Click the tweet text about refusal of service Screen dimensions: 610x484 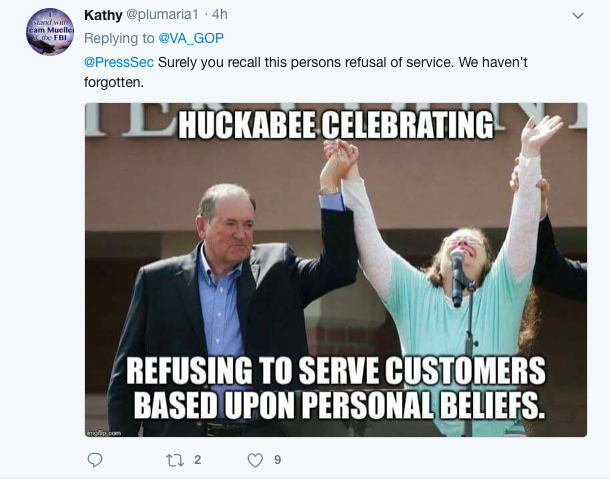[x=340, y=63]
